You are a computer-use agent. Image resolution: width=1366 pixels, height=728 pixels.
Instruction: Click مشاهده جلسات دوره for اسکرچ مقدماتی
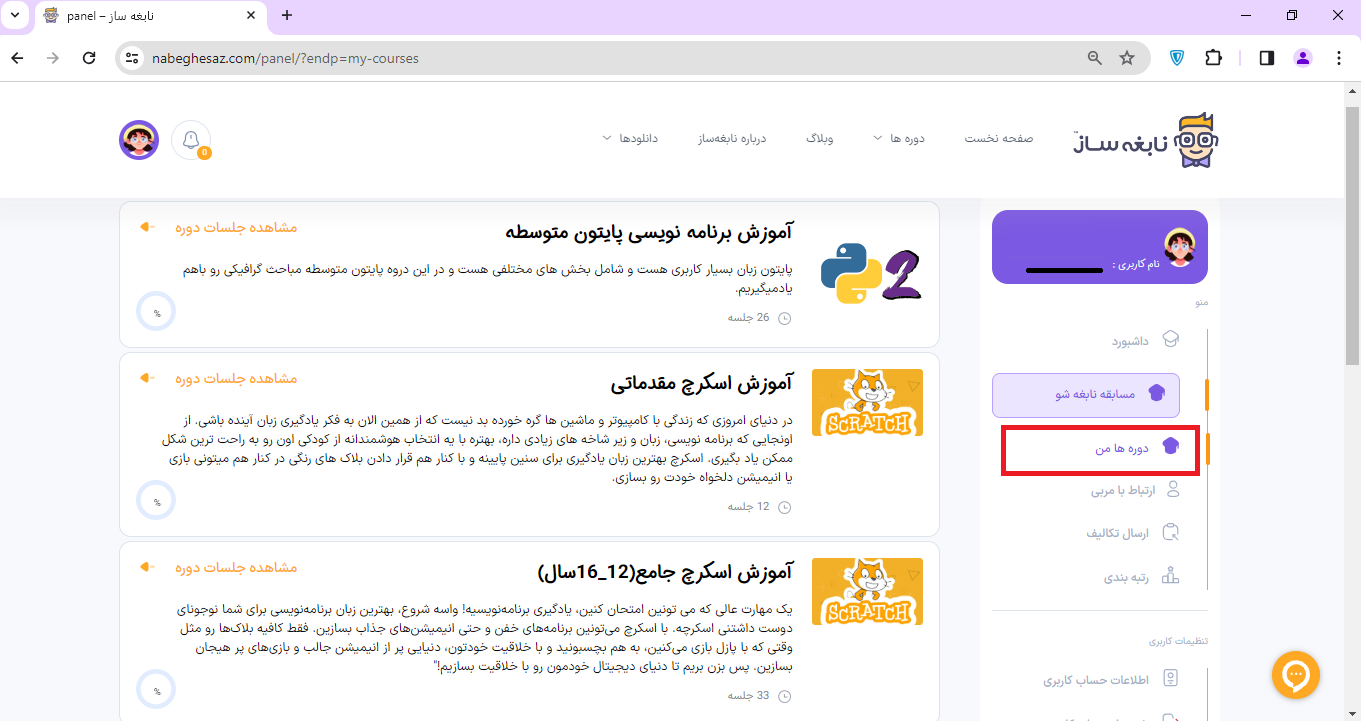point(236,378)
